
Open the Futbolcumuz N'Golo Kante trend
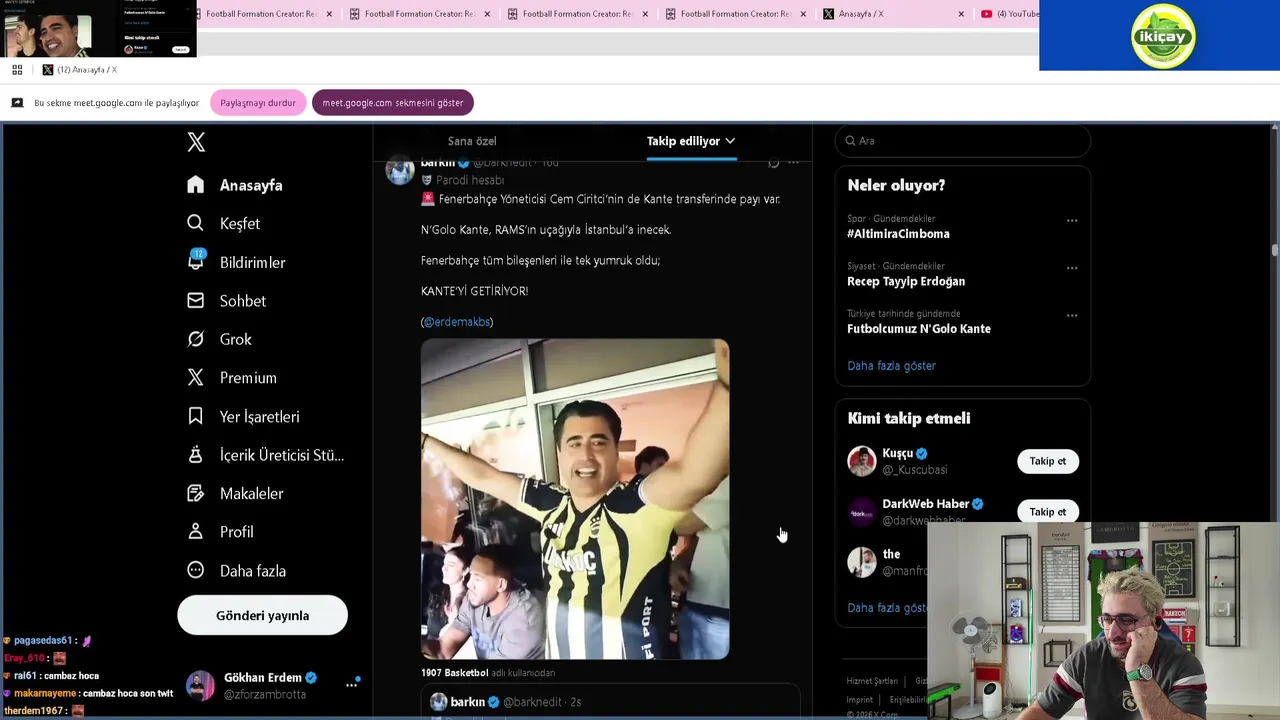click(x=919, y=329)
